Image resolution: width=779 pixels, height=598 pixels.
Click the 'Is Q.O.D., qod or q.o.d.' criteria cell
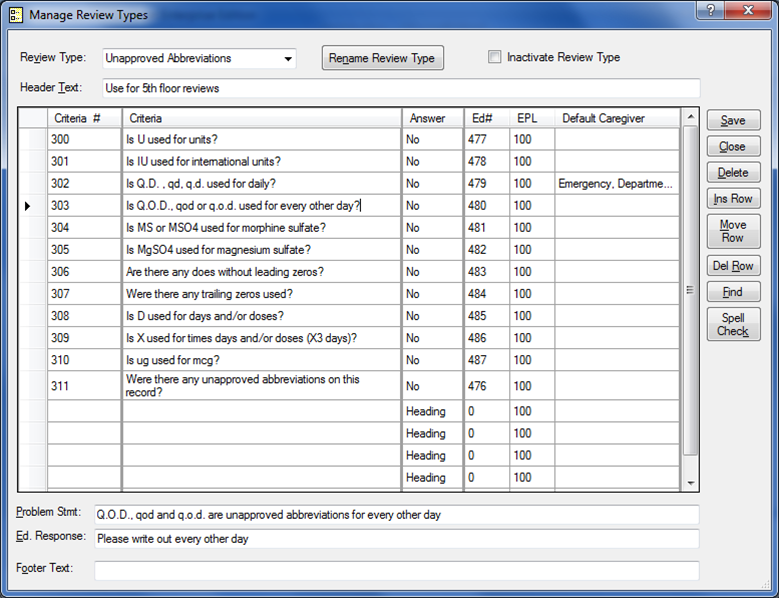[261, 206]
